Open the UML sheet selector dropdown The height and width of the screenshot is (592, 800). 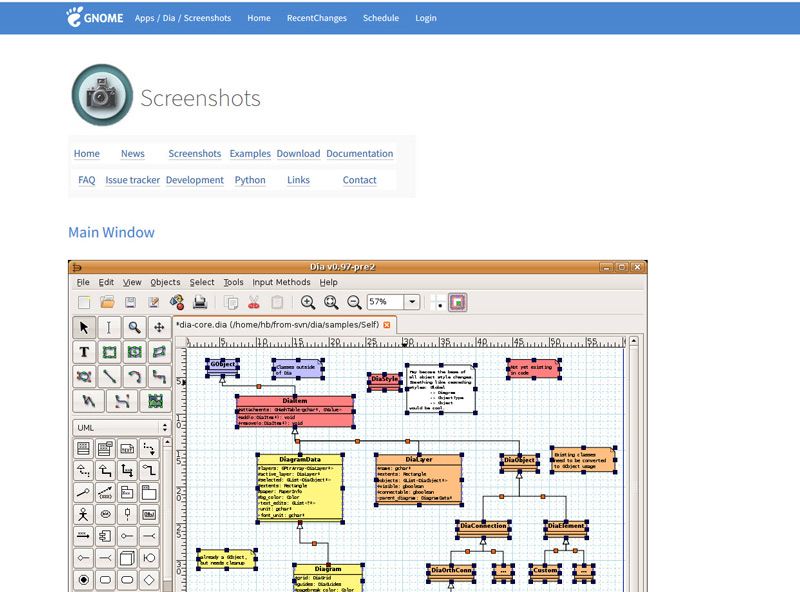pos(121,428)
